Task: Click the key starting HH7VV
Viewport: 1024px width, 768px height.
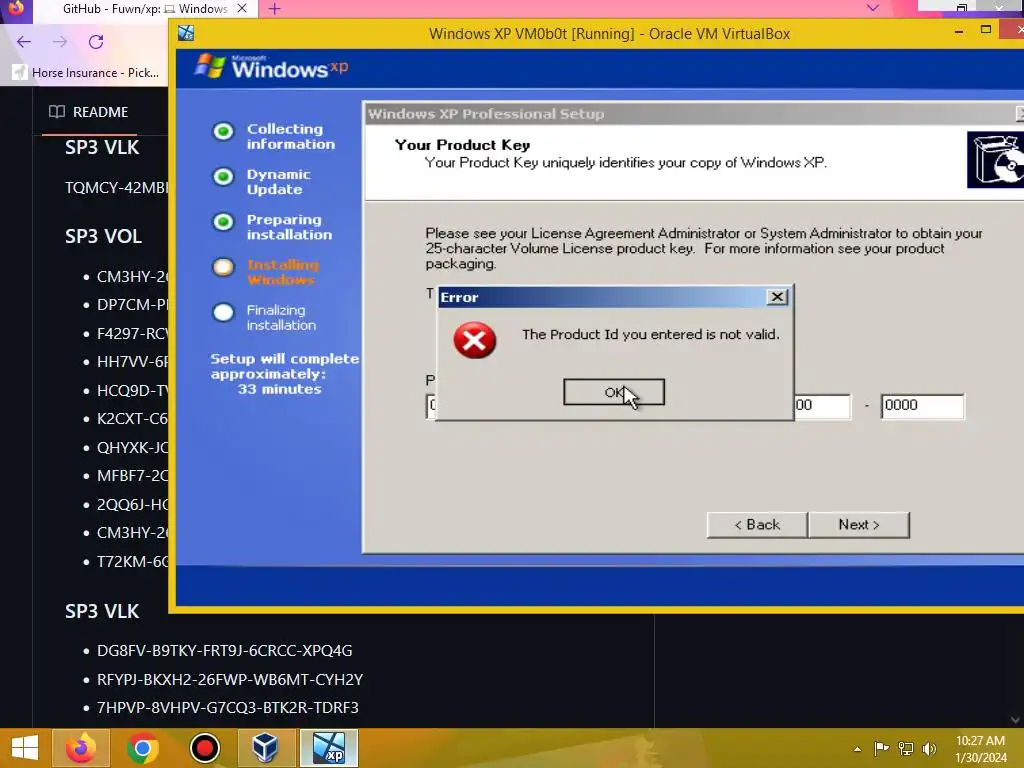Action: tap(133, 362)
